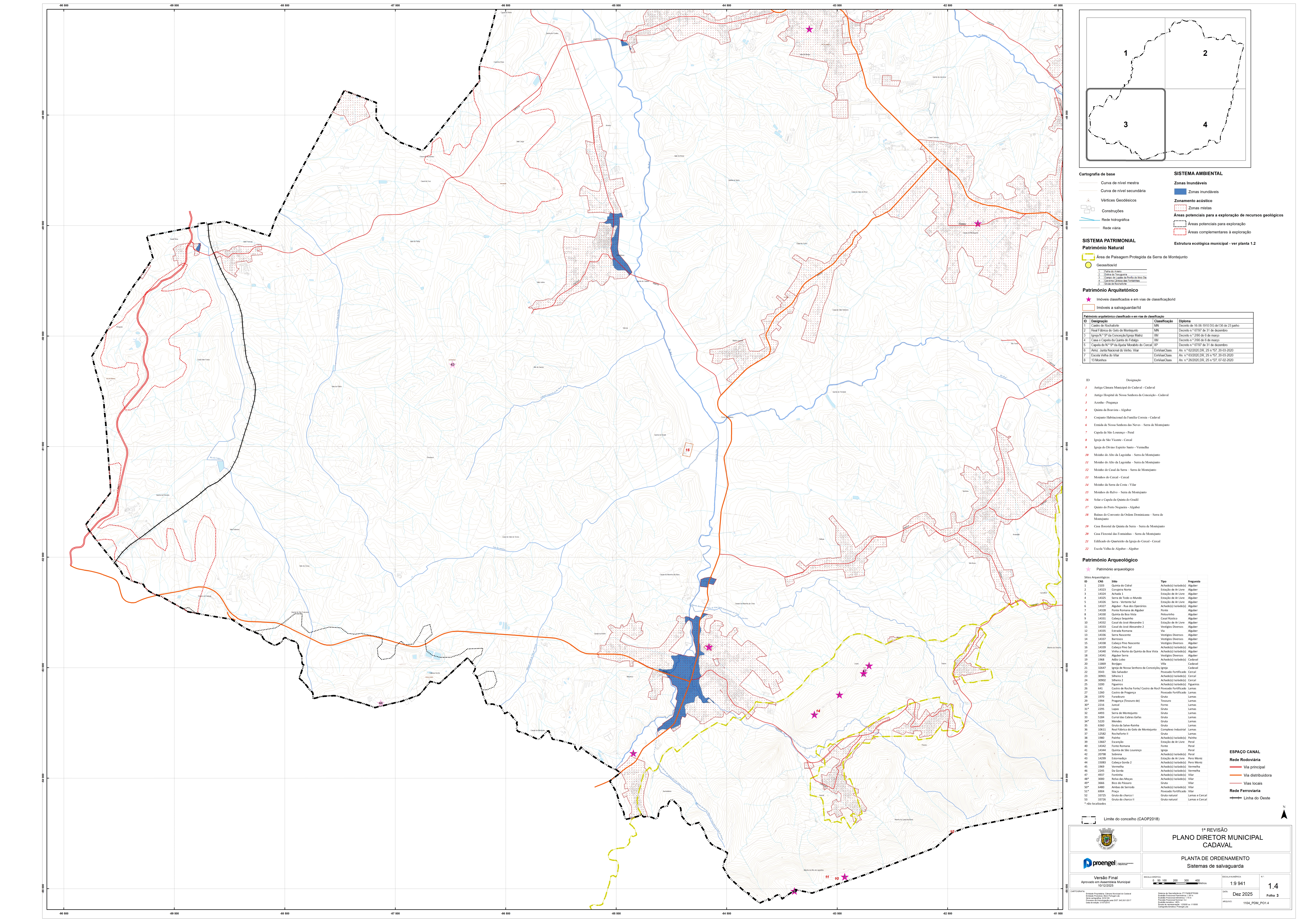
Task: Click the Limite do concelho dash-dot boundary symbol
Action: point(1089,820)
